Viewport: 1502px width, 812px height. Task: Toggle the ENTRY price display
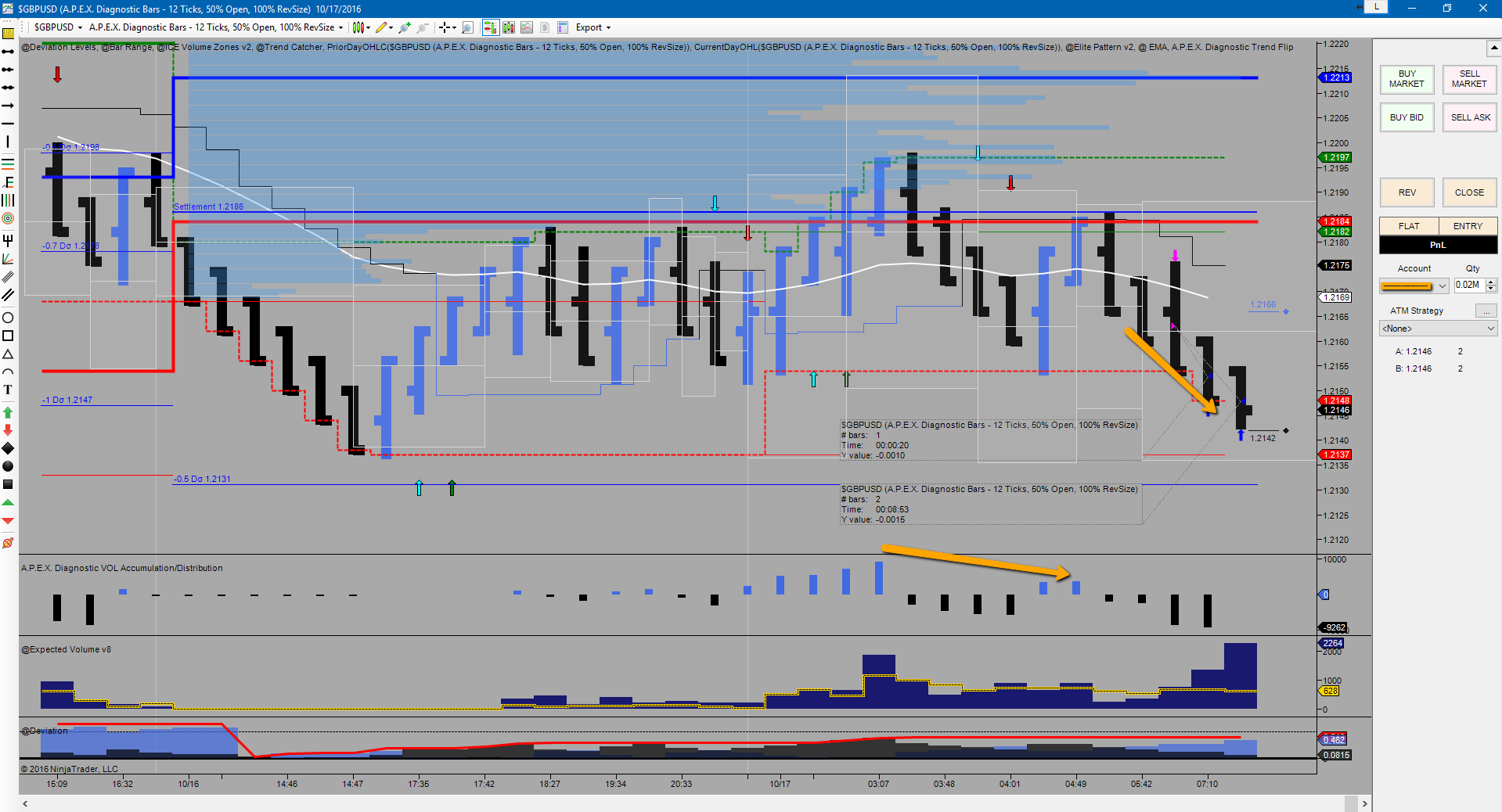pyautogui.click(x=1468, y=226)
